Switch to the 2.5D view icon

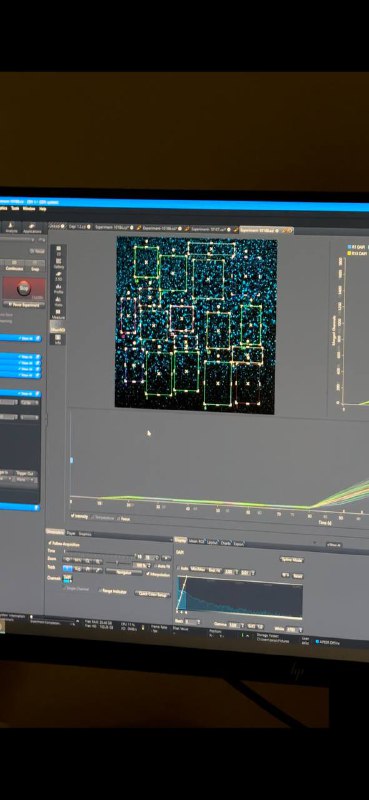click(58, 276)
